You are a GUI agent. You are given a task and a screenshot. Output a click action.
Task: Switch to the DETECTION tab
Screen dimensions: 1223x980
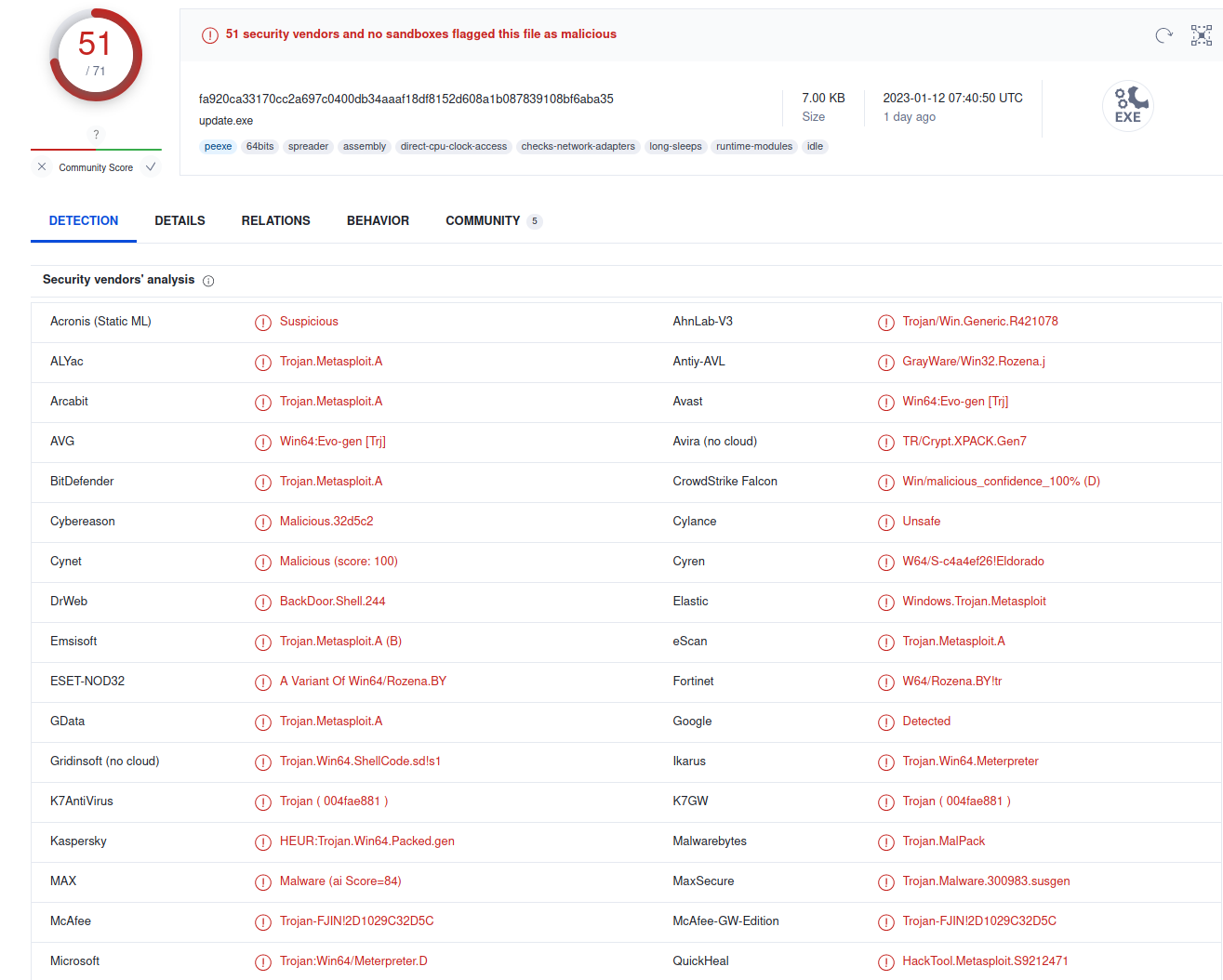click(84, 220)
